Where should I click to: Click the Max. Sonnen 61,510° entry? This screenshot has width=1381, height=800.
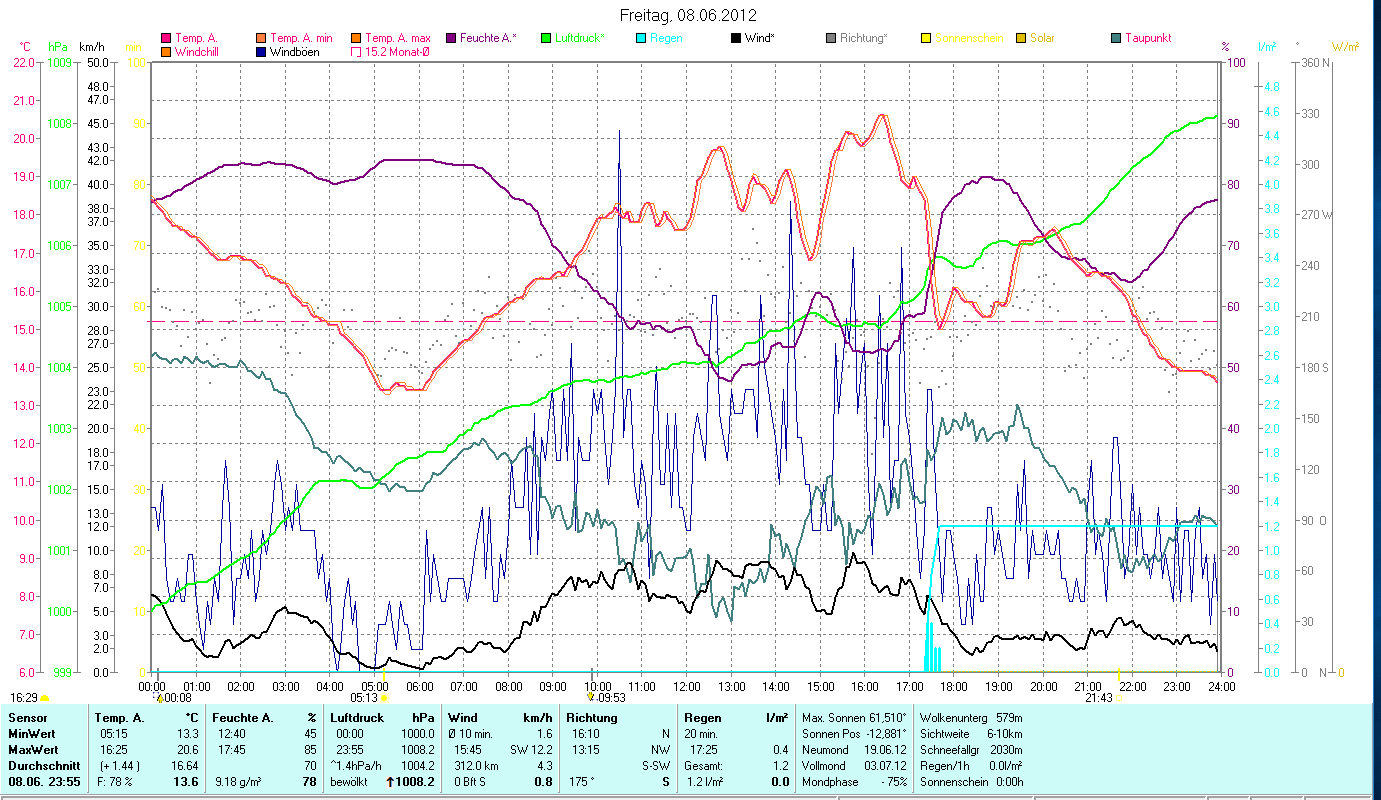coord(855,718)
